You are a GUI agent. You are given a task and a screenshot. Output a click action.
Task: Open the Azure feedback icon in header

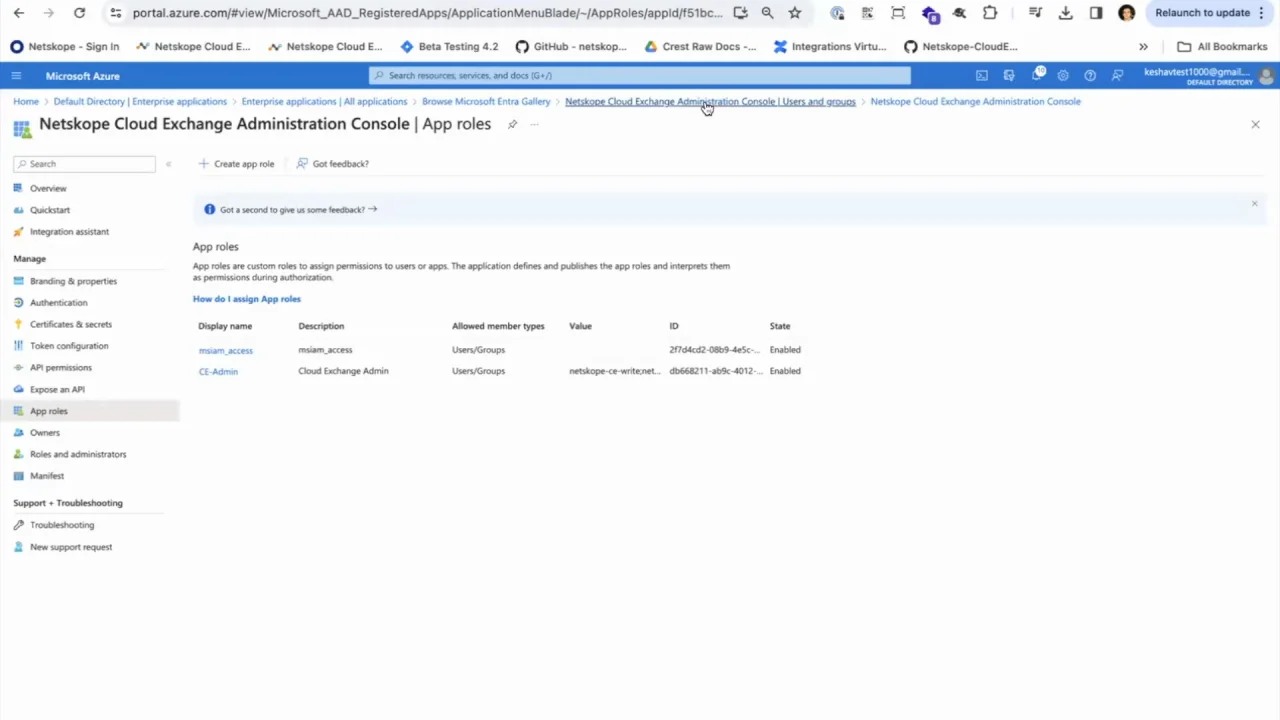click(x=1117, y=76)
